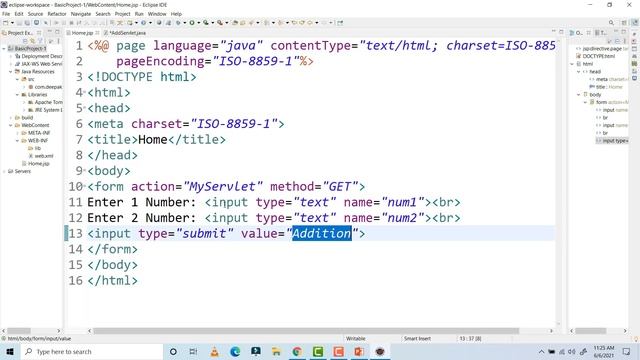Click Writable status bar entry

click(356, 339)
